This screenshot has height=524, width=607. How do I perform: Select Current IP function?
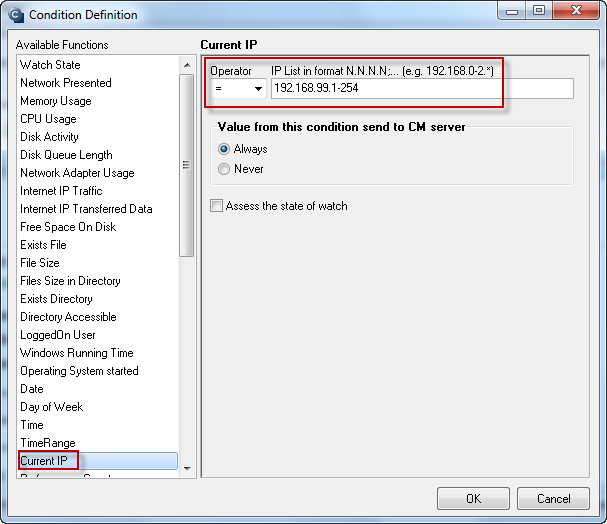[x=98, y=461]
